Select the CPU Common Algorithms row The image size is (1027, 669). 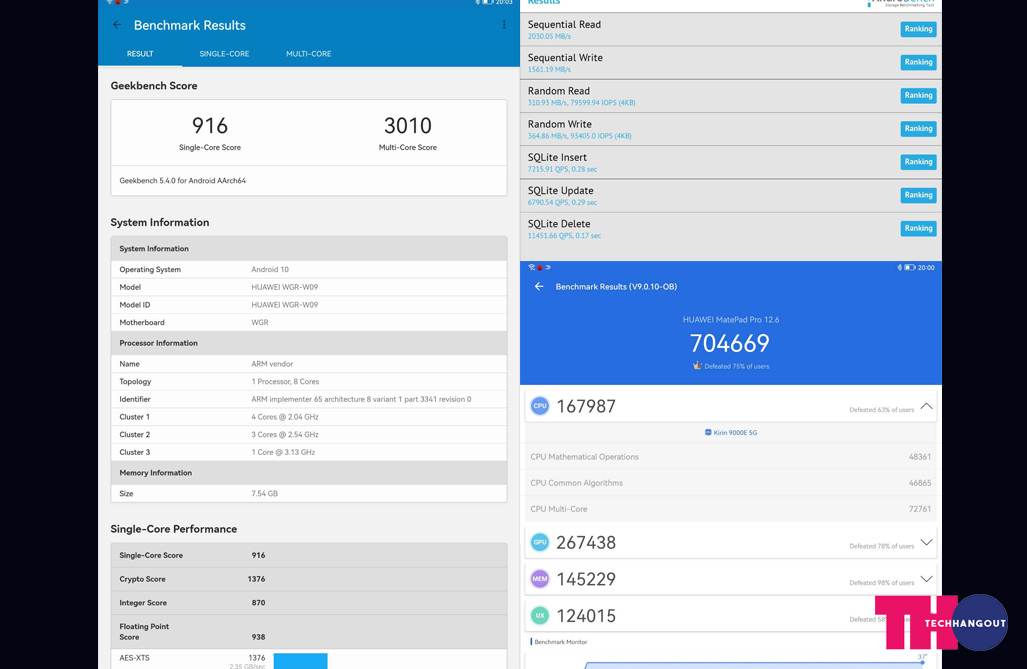pyautogui.click(x=730, y=483)
